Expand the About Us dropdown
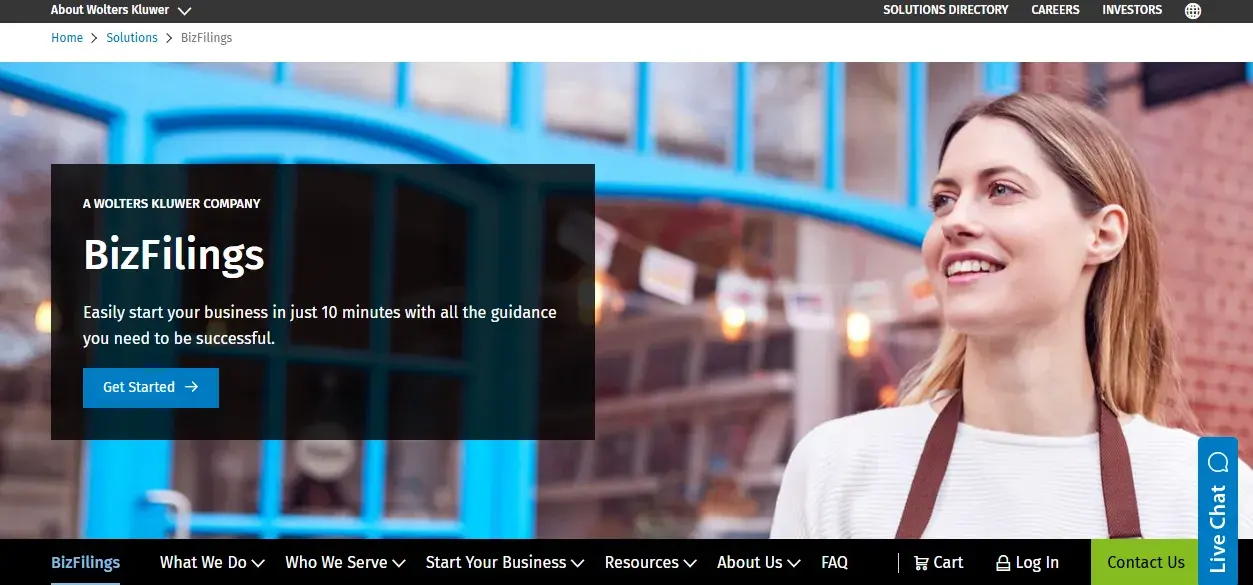1253x585 pixels. pyautogui.click(x=759, y=562)
